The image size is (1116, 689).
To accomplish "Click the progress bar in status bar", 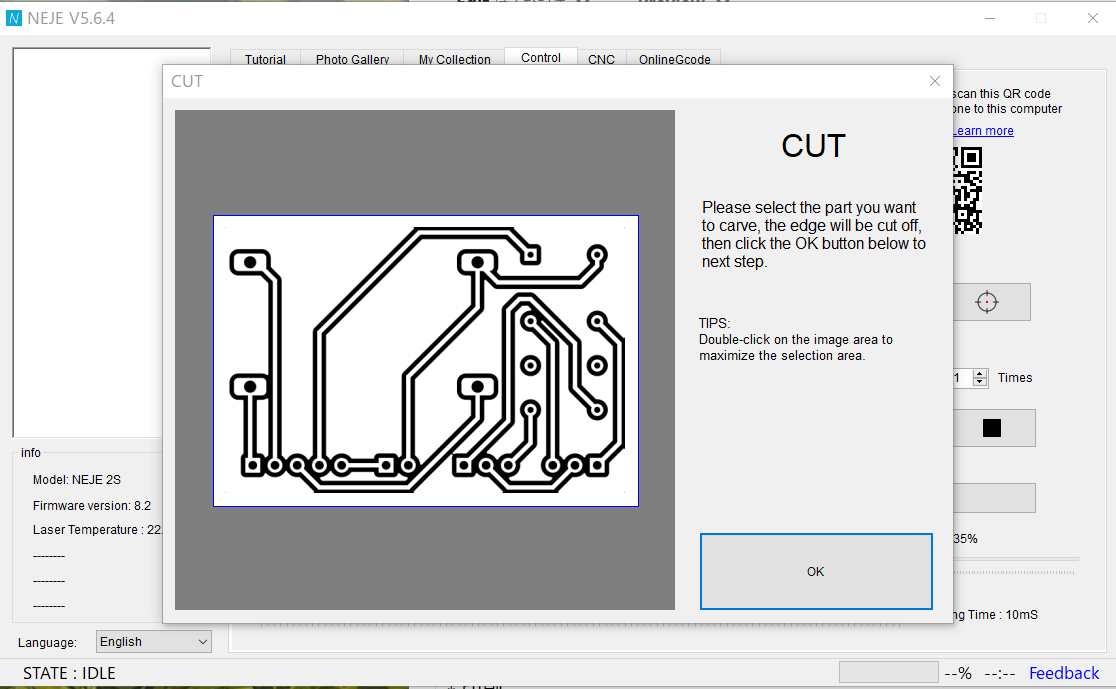I will 888,672.
